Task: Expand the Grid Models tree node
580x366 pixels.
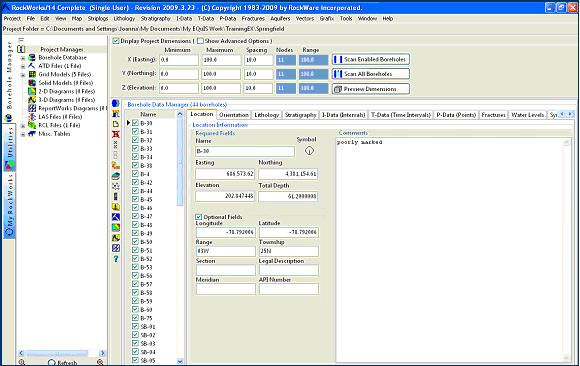Action: pos(23,75)
